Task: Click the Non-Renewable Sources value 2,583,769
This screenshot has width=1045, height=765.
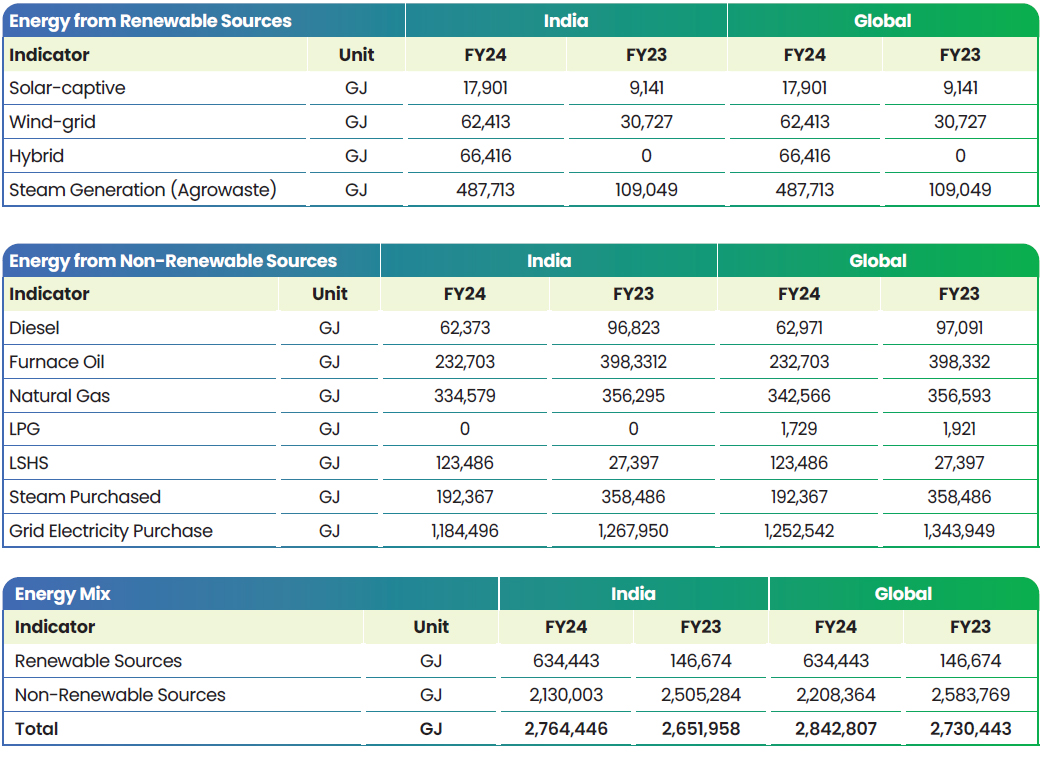Action: click(970, 694)
